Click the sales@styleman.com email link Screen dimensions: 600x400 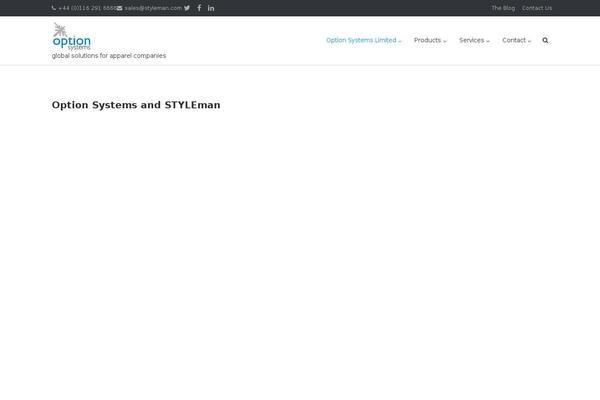[153, 8]
